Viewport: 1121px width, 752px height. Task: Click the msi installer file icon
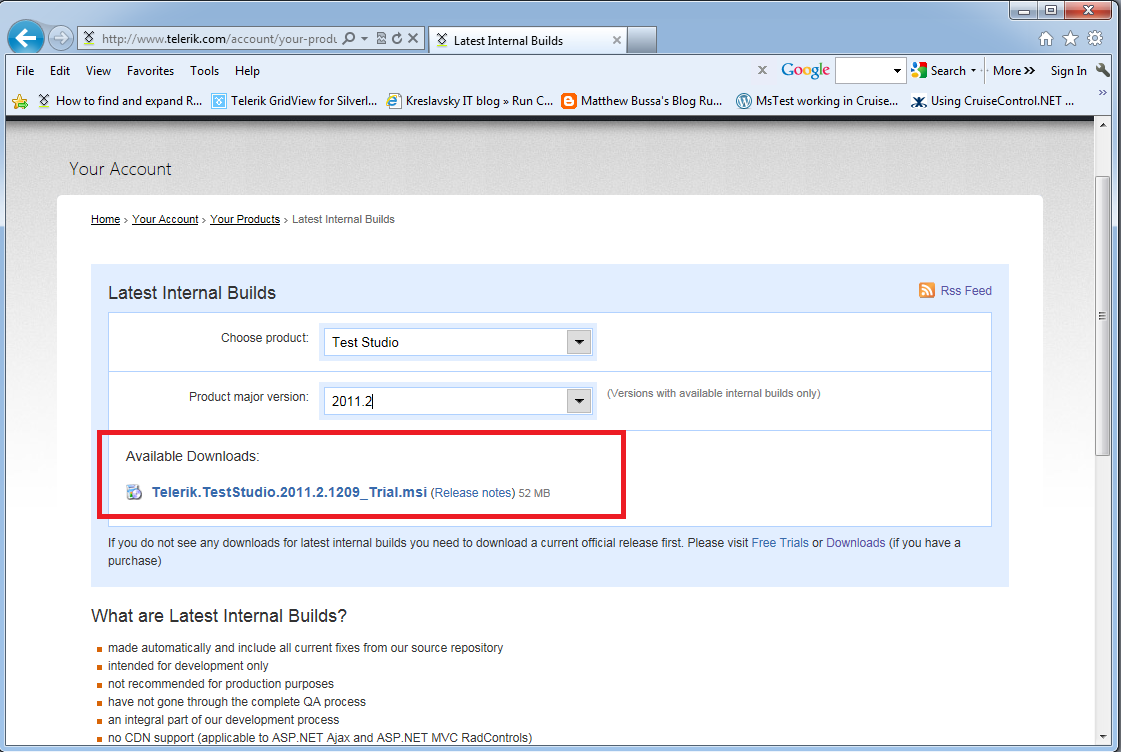click(134, 493)
